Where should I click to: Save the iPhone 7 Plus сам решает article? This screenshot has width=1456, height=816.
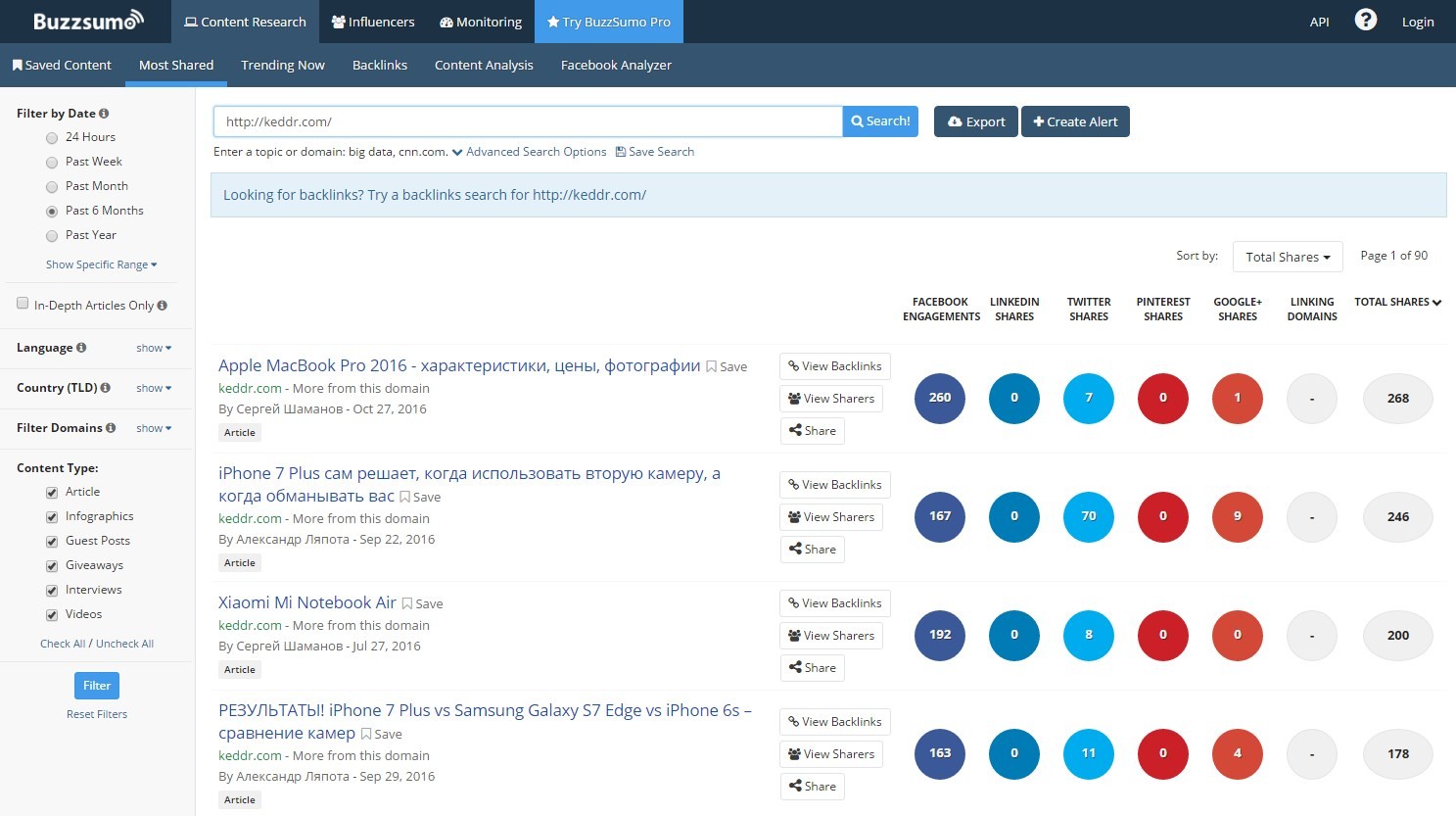tap(420, 498)
